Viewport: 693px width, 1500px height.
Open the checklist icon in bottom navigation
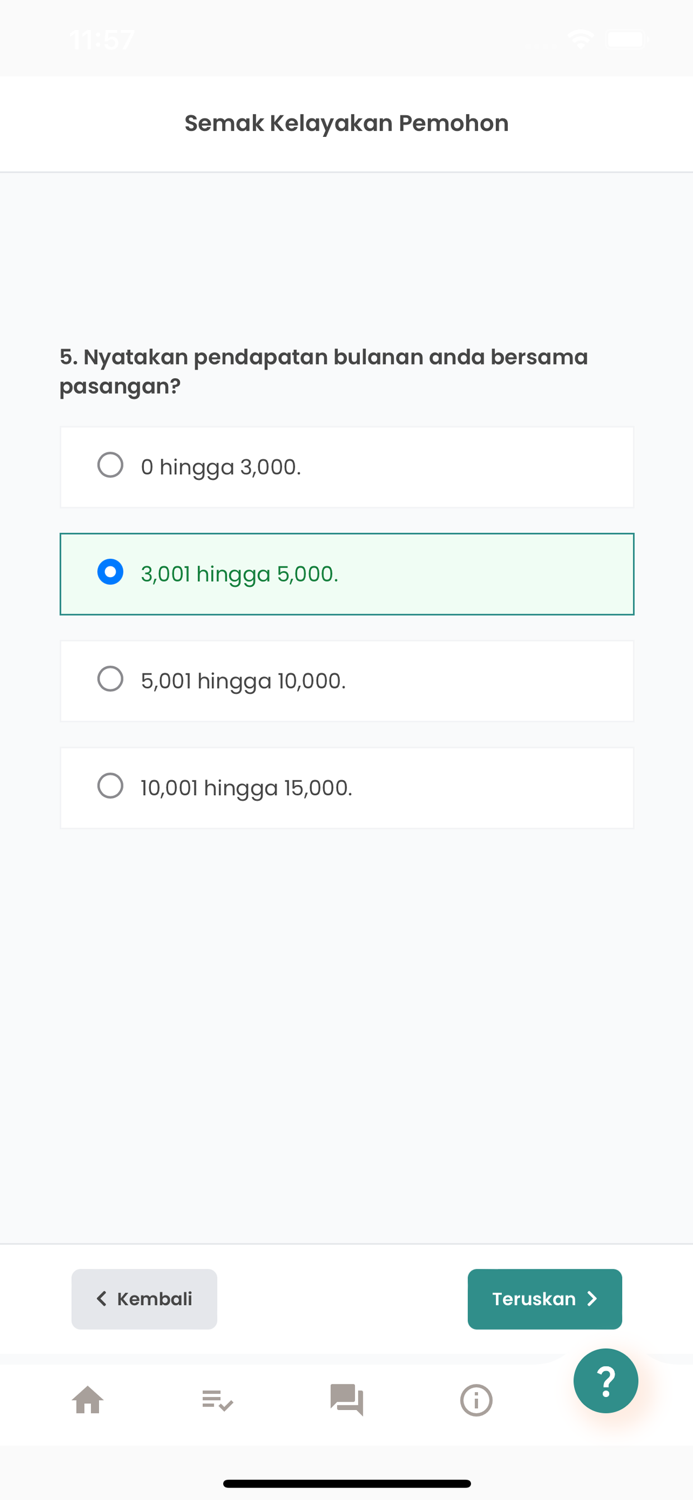coord(217,1400)
